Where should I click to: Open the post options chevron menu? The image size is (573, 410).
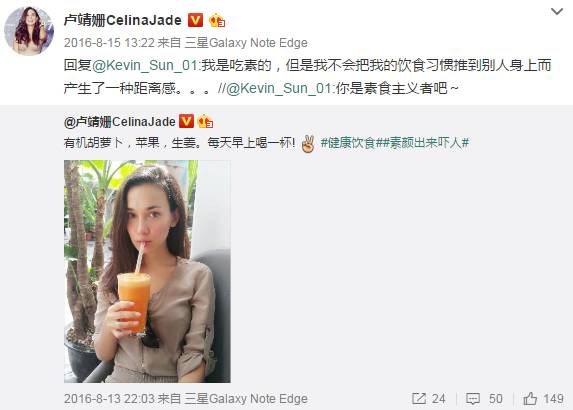click(x=557, y=12)
